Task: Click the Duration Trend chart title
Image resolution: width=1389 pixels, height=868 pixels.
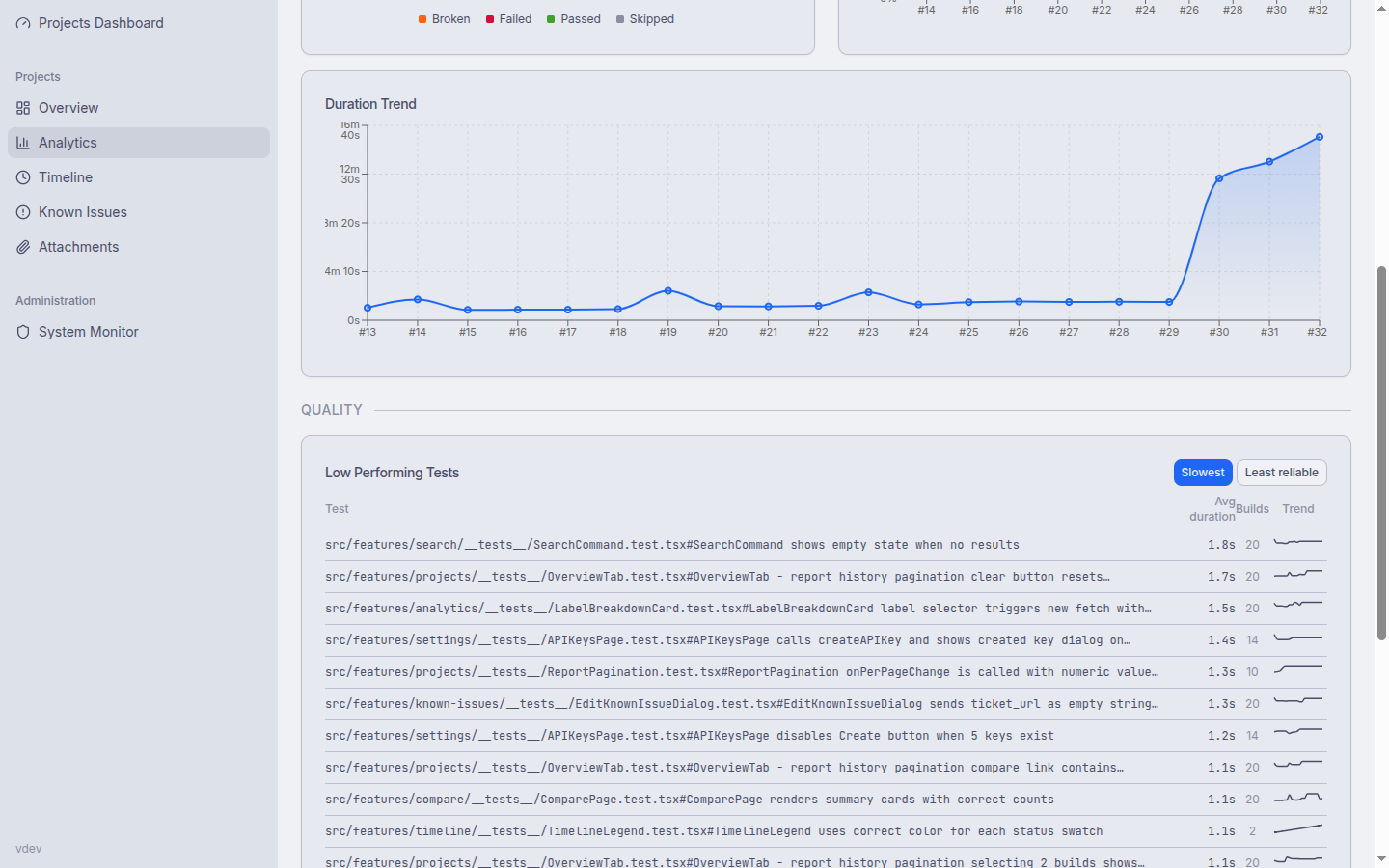Action: pos(370,104)
